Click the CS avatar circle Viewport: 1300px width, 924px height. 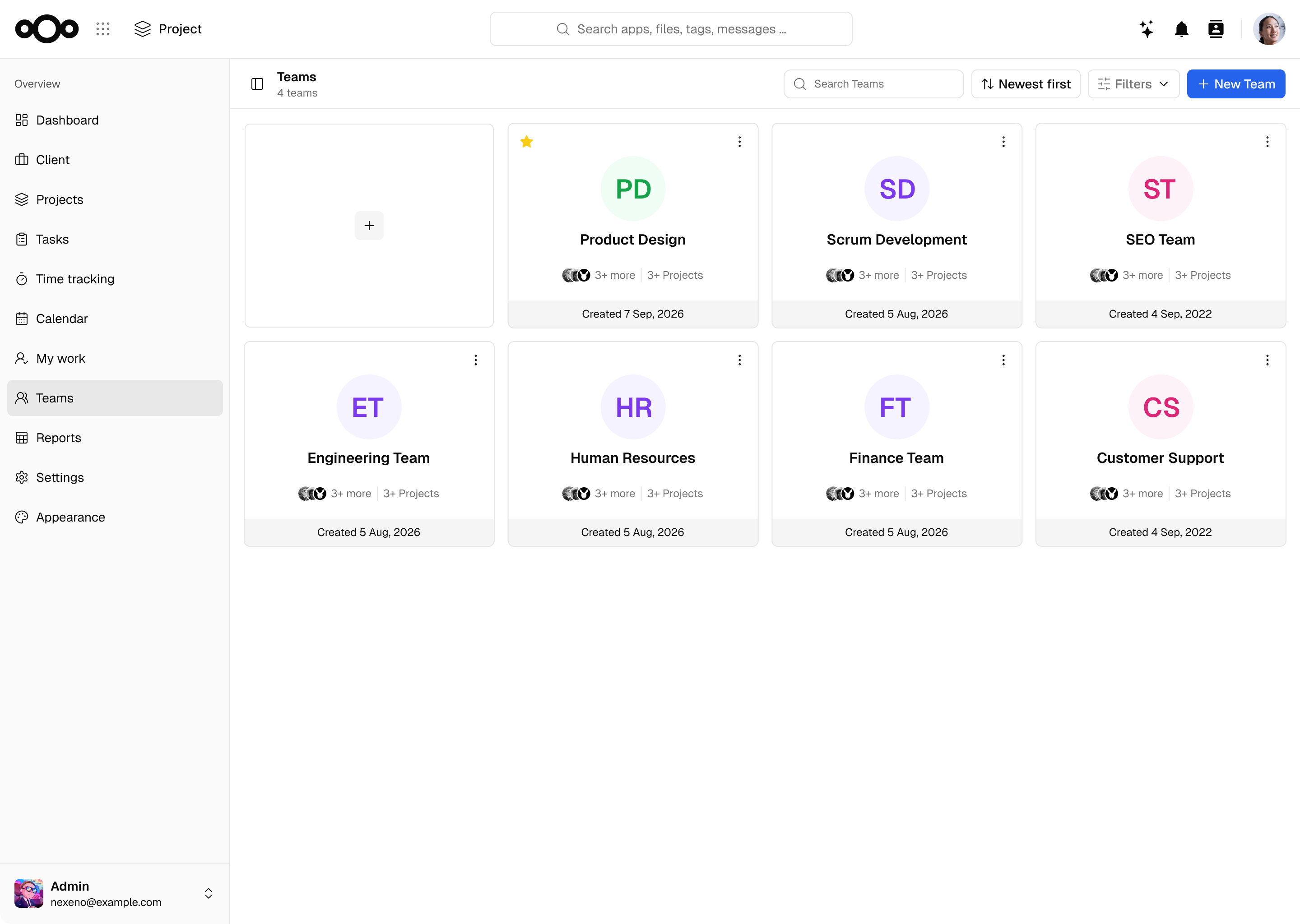coord(1161,407)
